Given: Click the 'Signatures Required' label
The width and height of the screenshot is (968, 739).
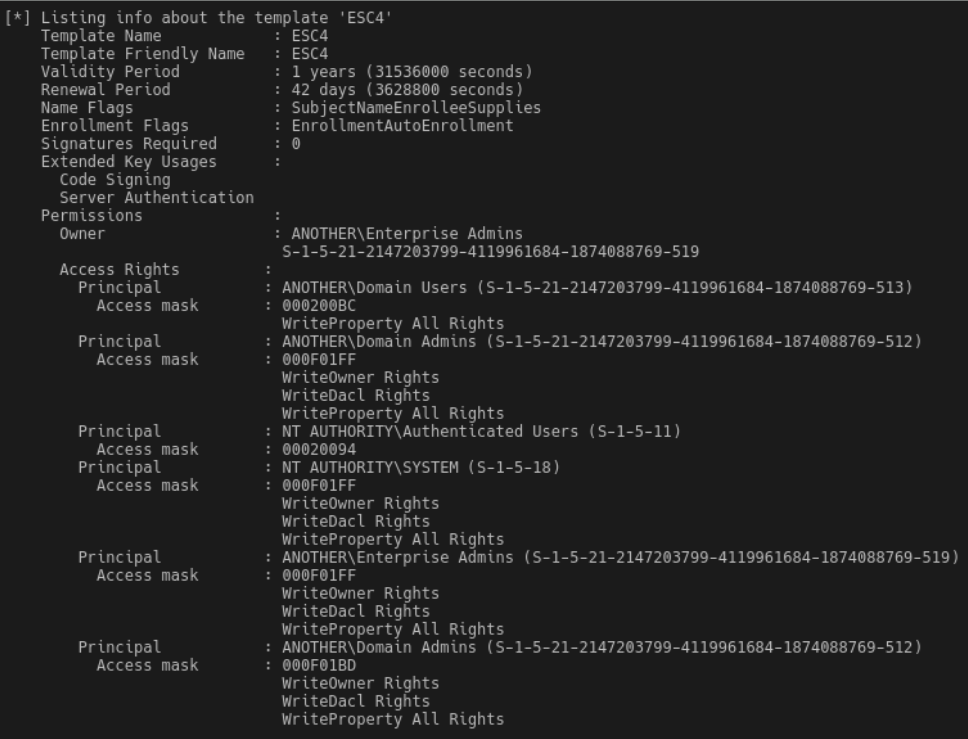Looking at the screenshot, I should 129,144.
